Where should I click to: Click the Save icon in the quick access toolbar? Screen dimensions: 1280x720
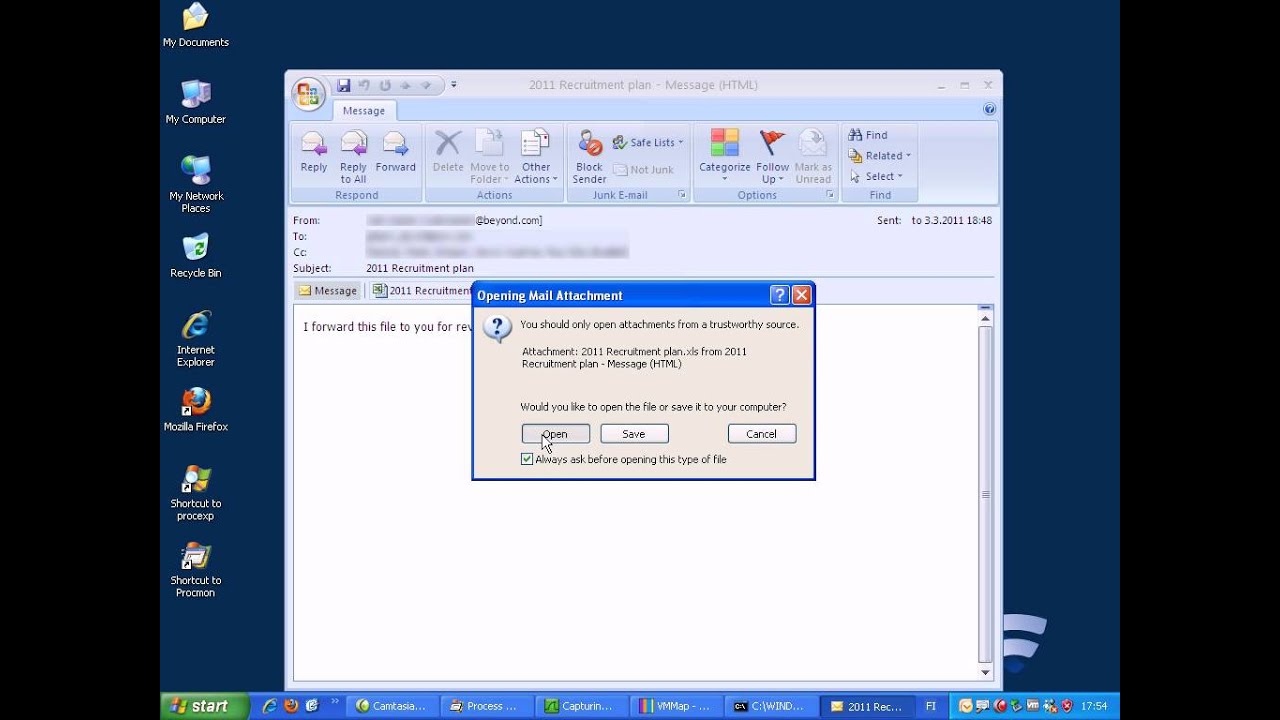(x=344, y=85)
